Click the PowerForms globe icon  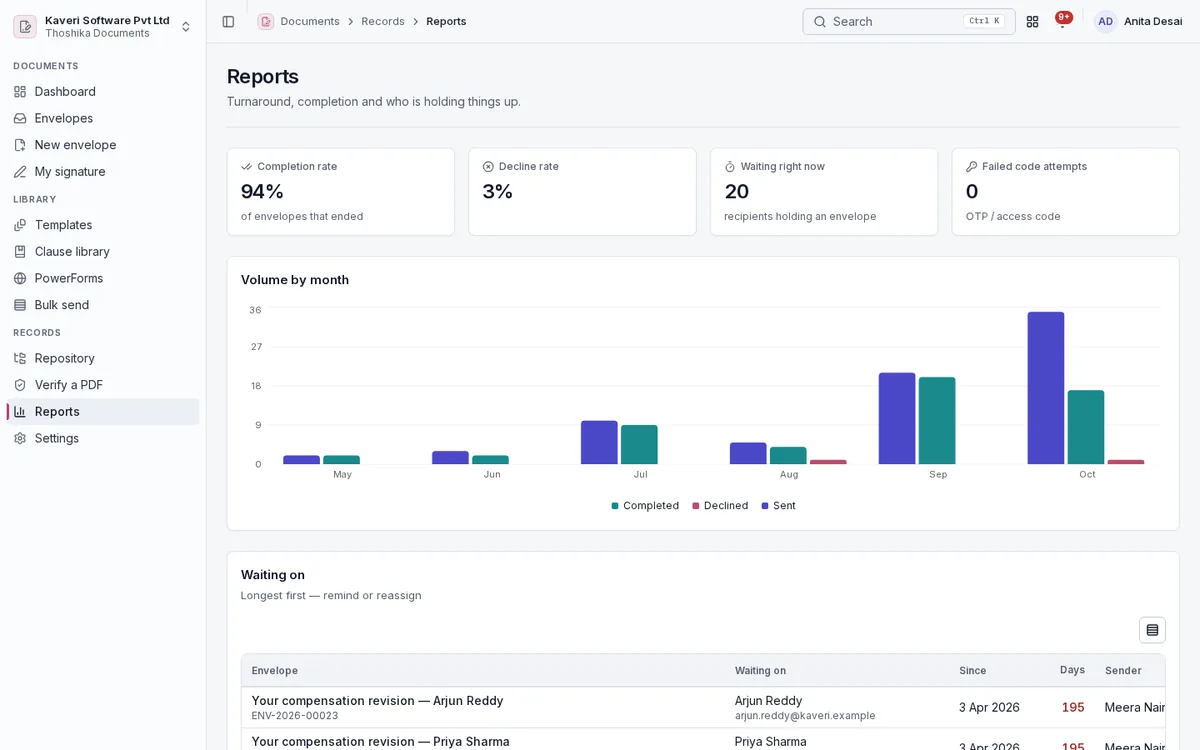[20, 278]
